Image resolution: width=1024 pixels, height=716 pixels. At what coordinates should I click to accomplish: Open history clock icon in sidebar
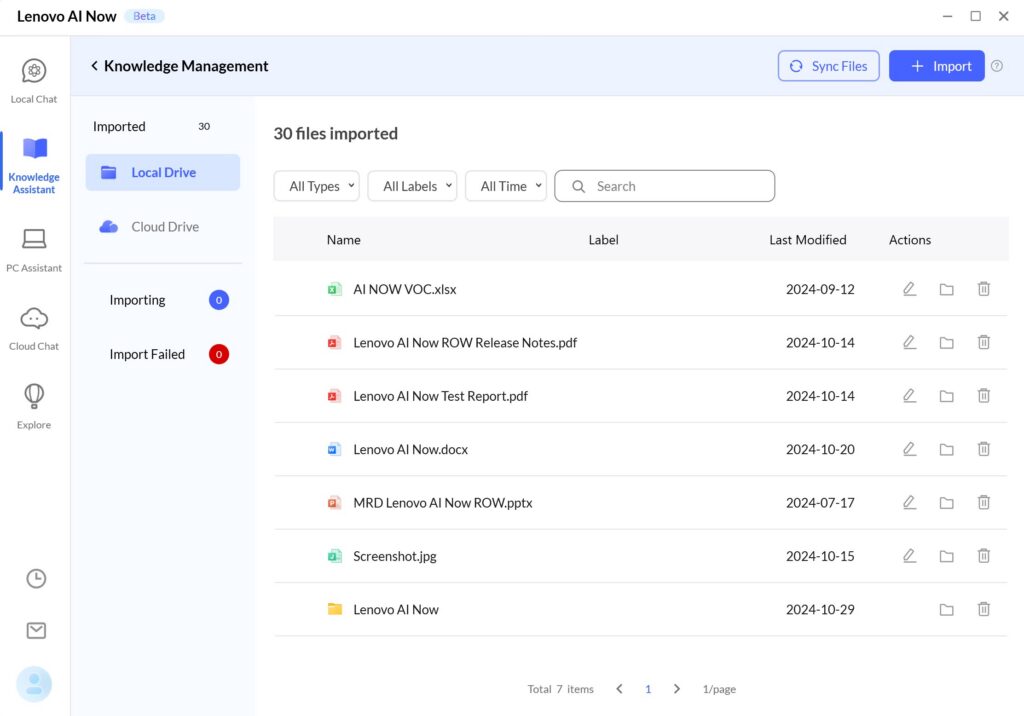pyautogui.click(x=36, y=578)
